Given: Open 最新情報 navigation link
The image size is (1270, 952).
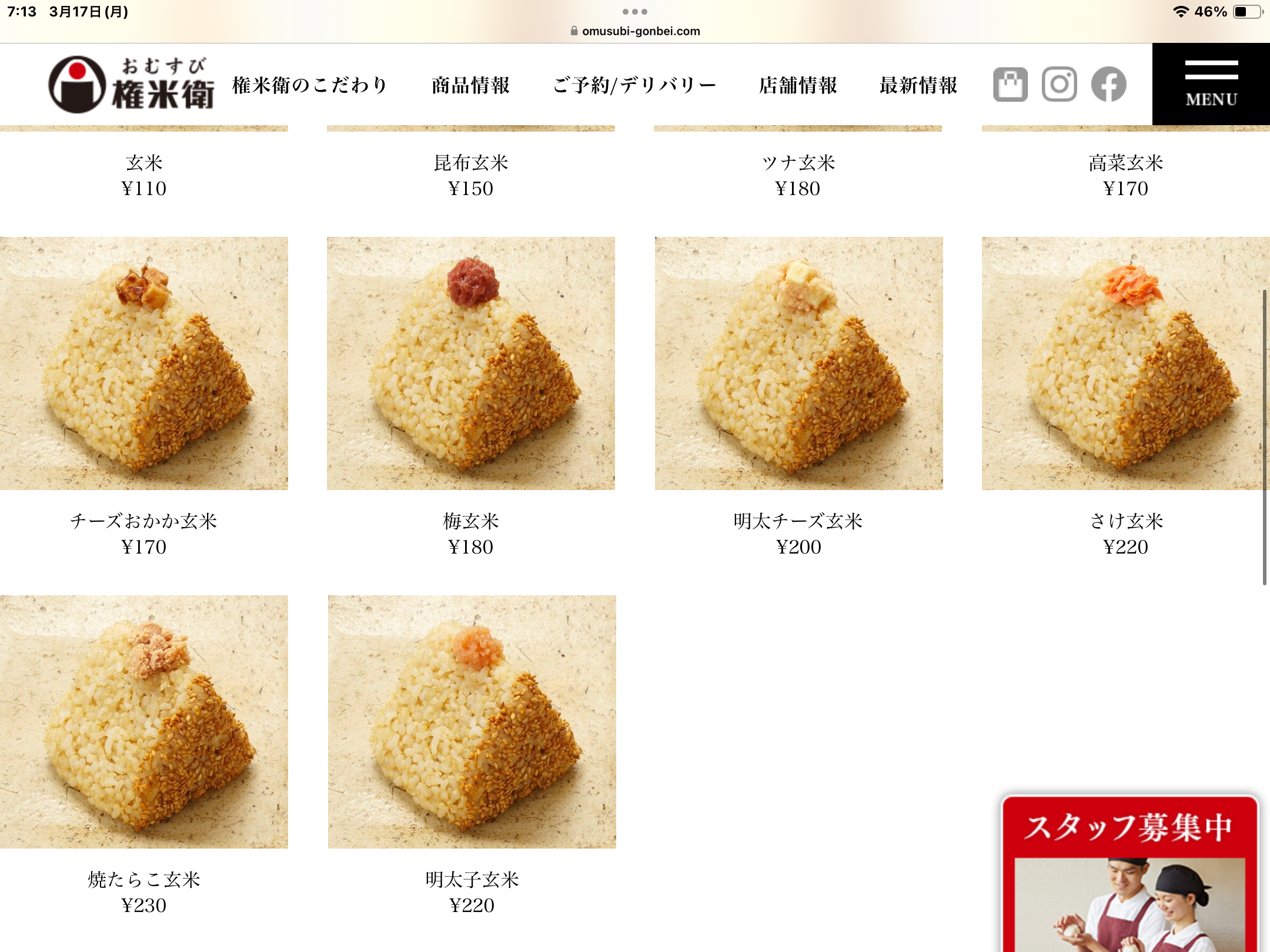Looking at the screenshot, I should pos(918,85).
